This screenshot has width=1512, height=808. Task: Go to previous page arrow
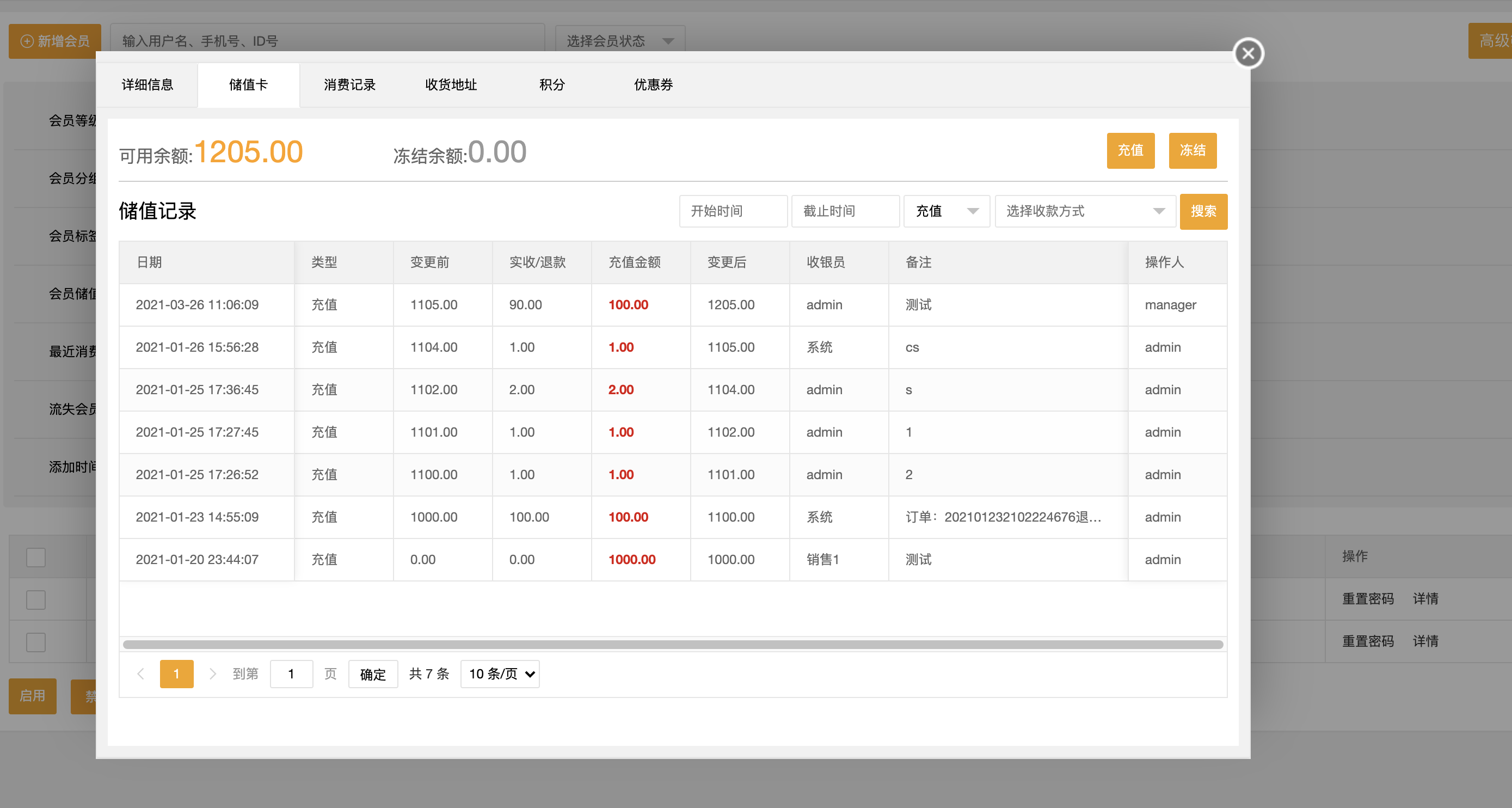coord(140,674)
